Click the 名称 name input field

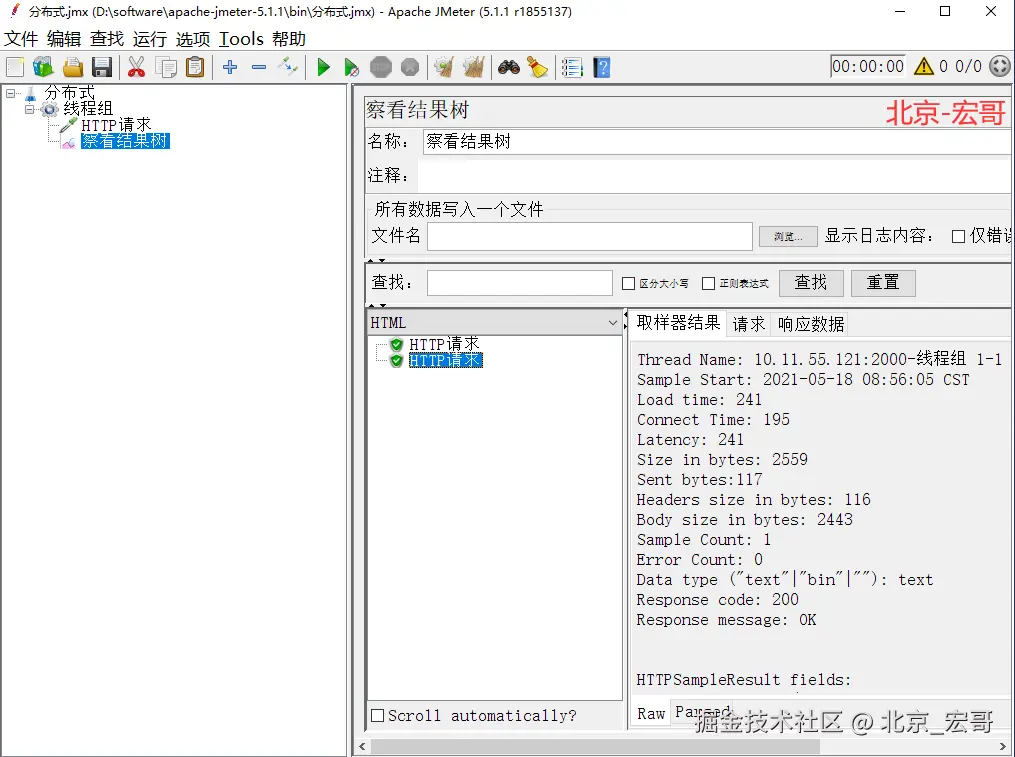(x=716, y=141)
